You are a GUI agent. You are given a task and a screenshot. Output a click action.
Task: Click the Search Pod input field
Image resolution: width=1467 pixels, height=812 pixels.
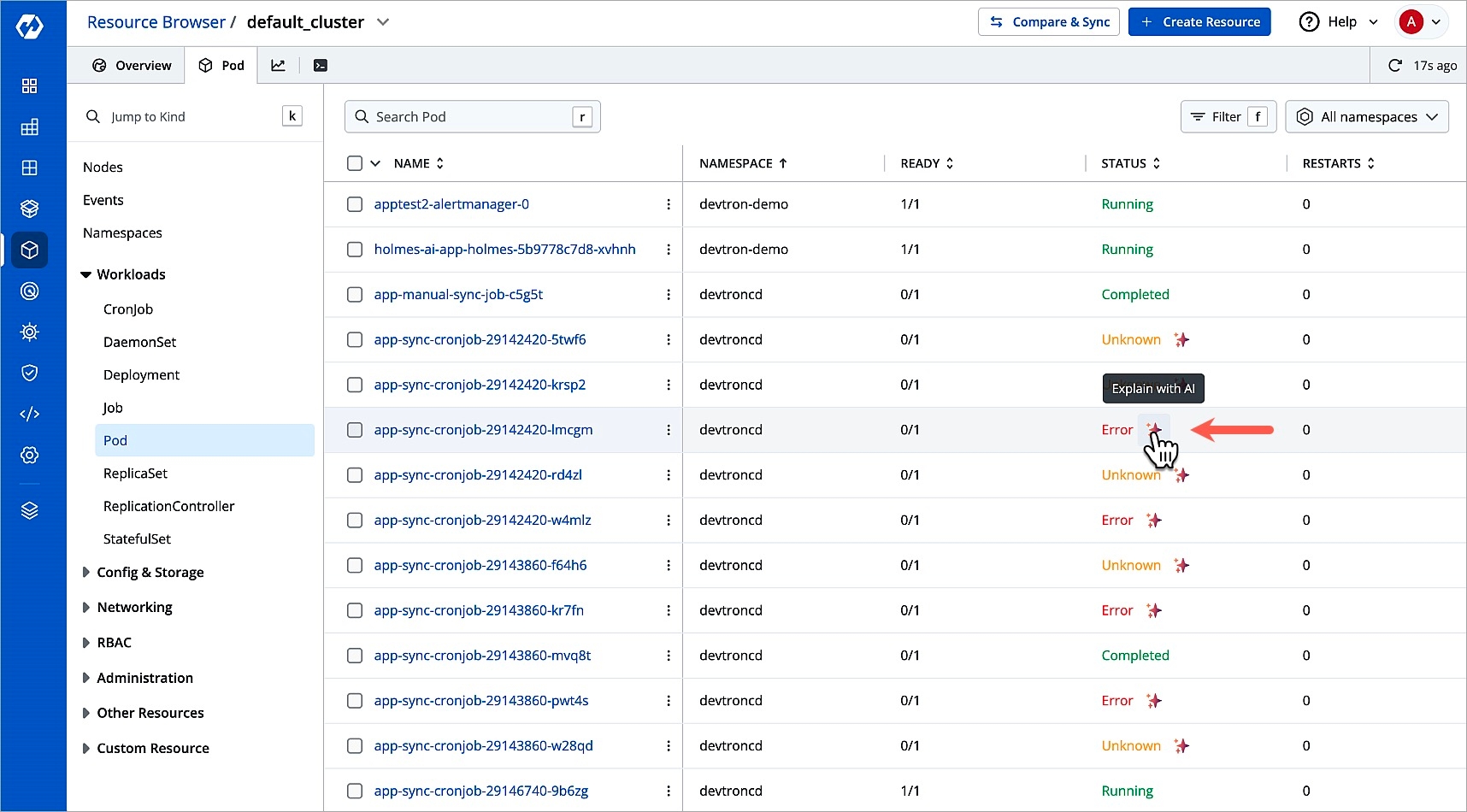(470, 117)
